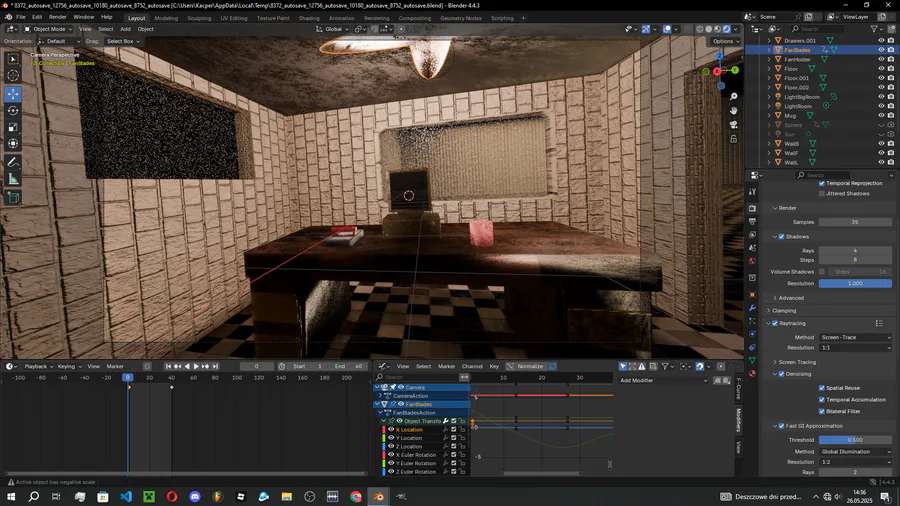Screen dimensions: 900x506
Task: Hide the Floor object with its eye icon
Action: [881, 69]
